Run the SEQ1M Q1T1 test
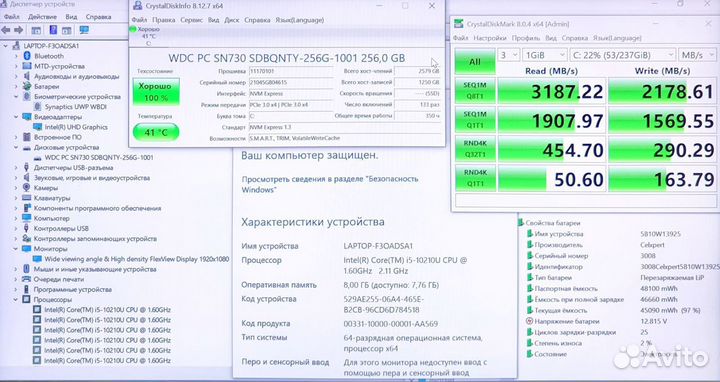 click(x=475, y=120)
